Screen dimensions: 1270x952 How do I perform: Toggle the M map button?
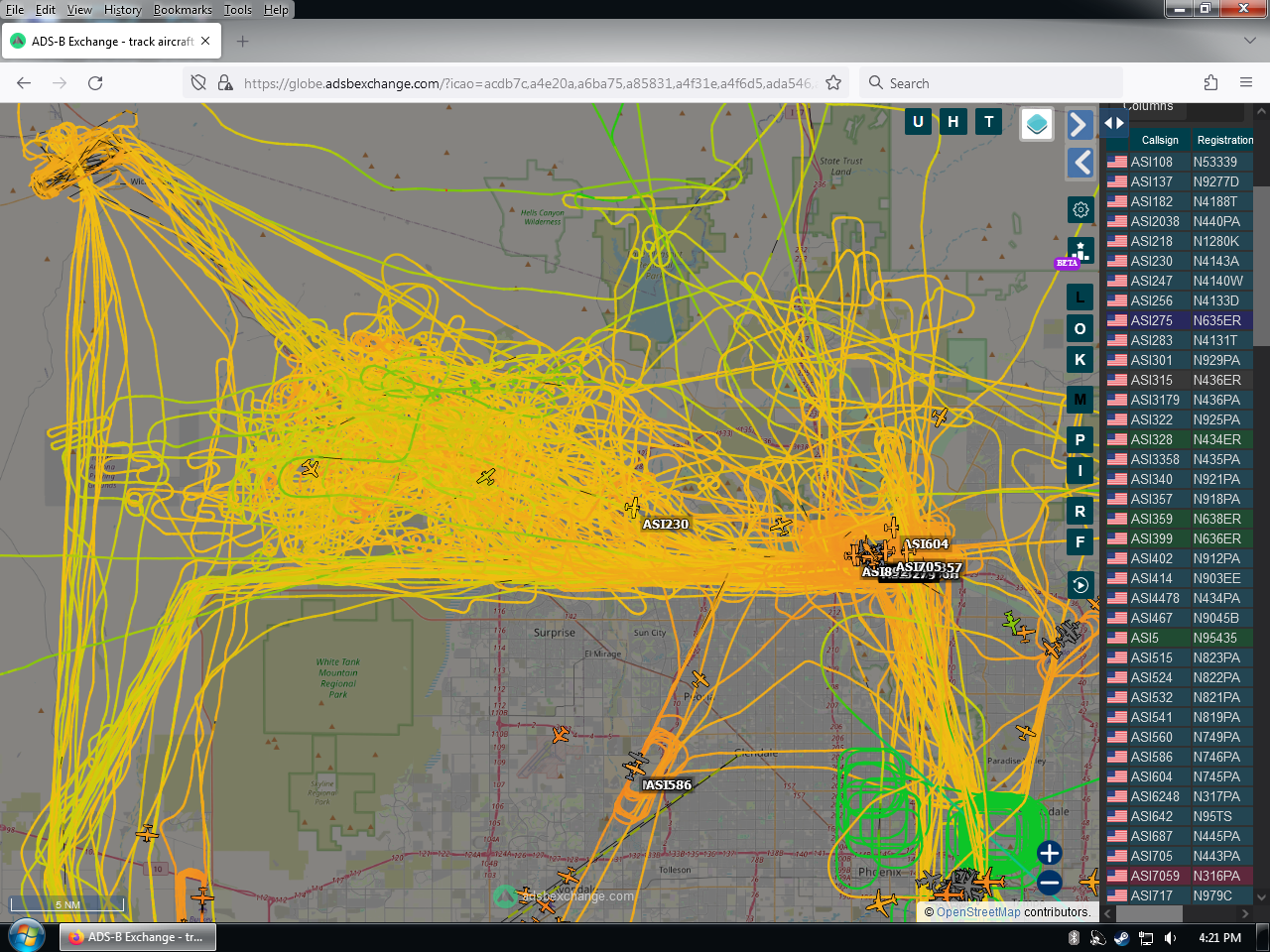tap(1080, 400)
